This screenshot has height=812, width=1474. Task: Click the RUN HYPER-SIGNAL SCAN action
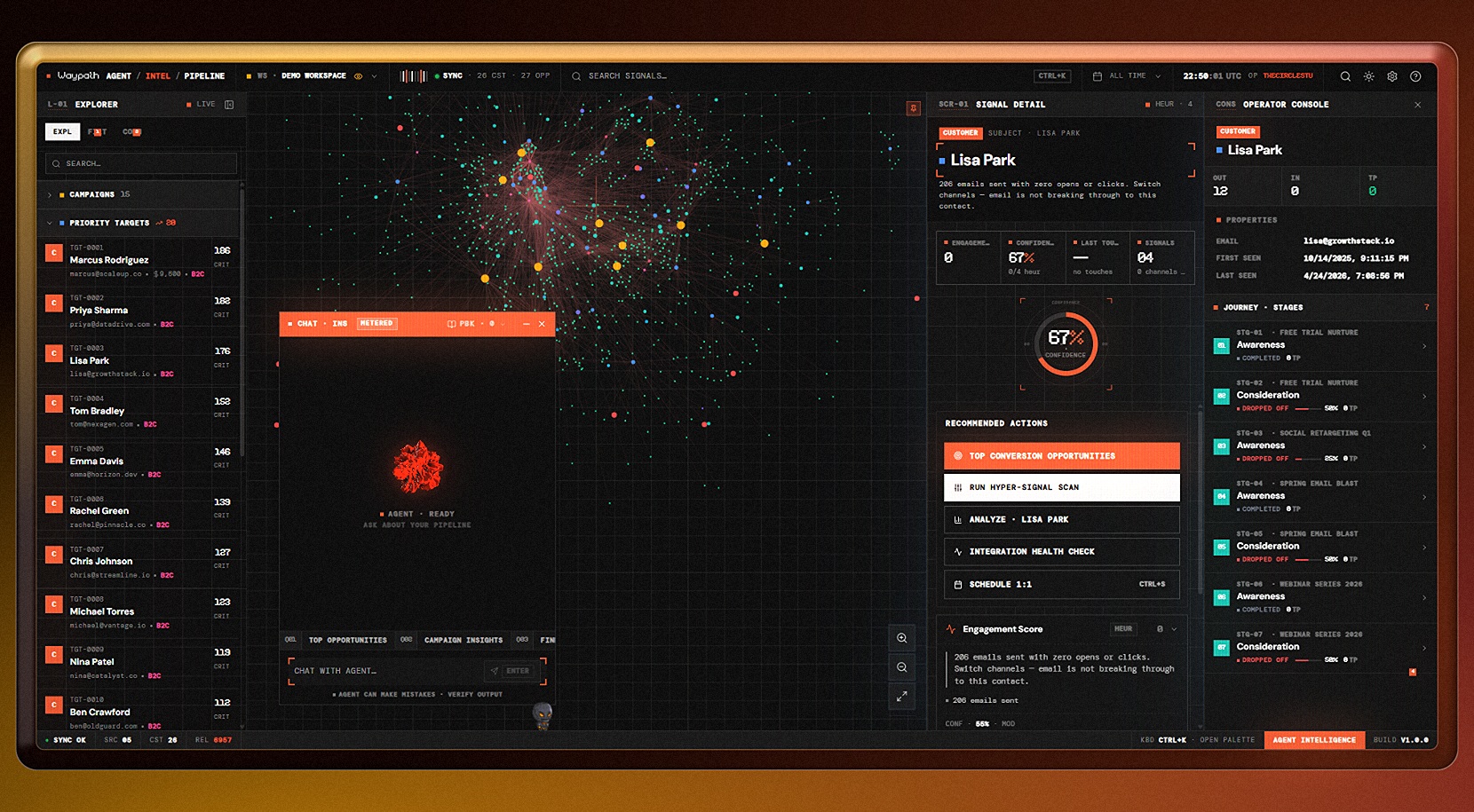pos(1061,487)
